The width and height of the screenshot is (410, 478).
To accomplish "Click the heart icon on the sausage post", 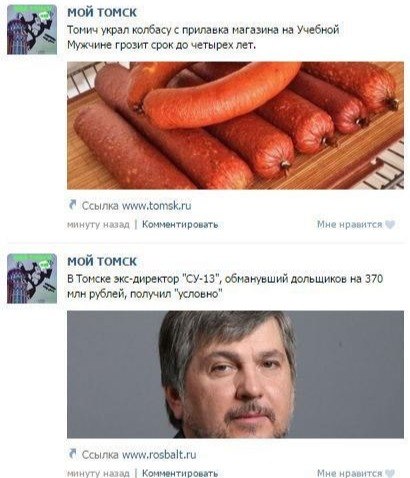I will point(390,225).
